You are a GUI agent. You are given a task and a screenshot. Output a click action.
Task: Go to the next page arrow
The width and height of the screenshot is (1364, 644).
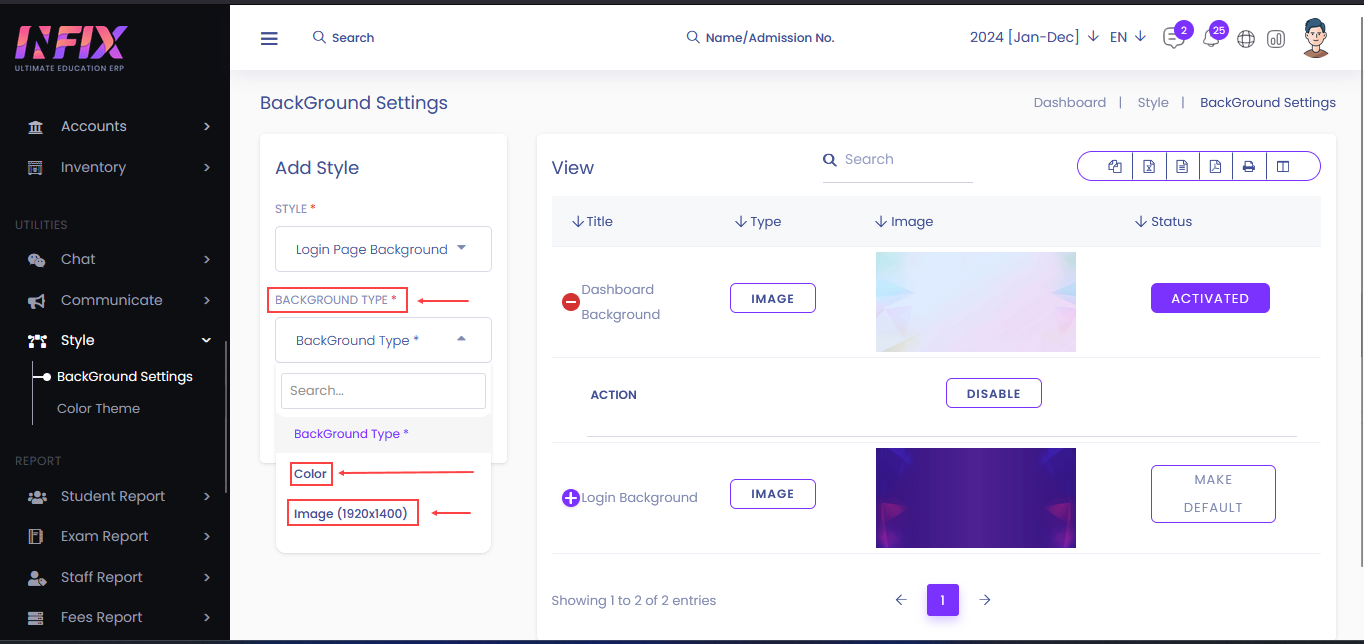pos(985,600)
